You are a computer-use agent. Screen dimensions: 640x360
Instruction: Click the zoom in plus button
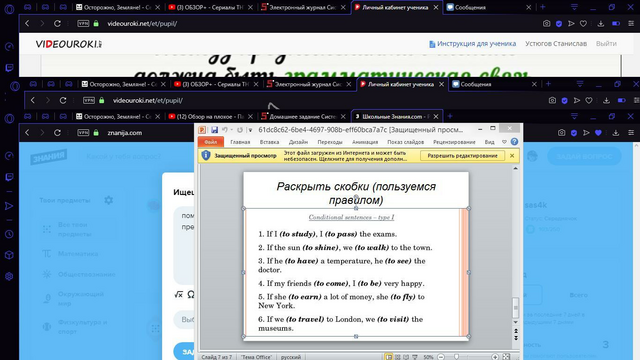point(495,357)
